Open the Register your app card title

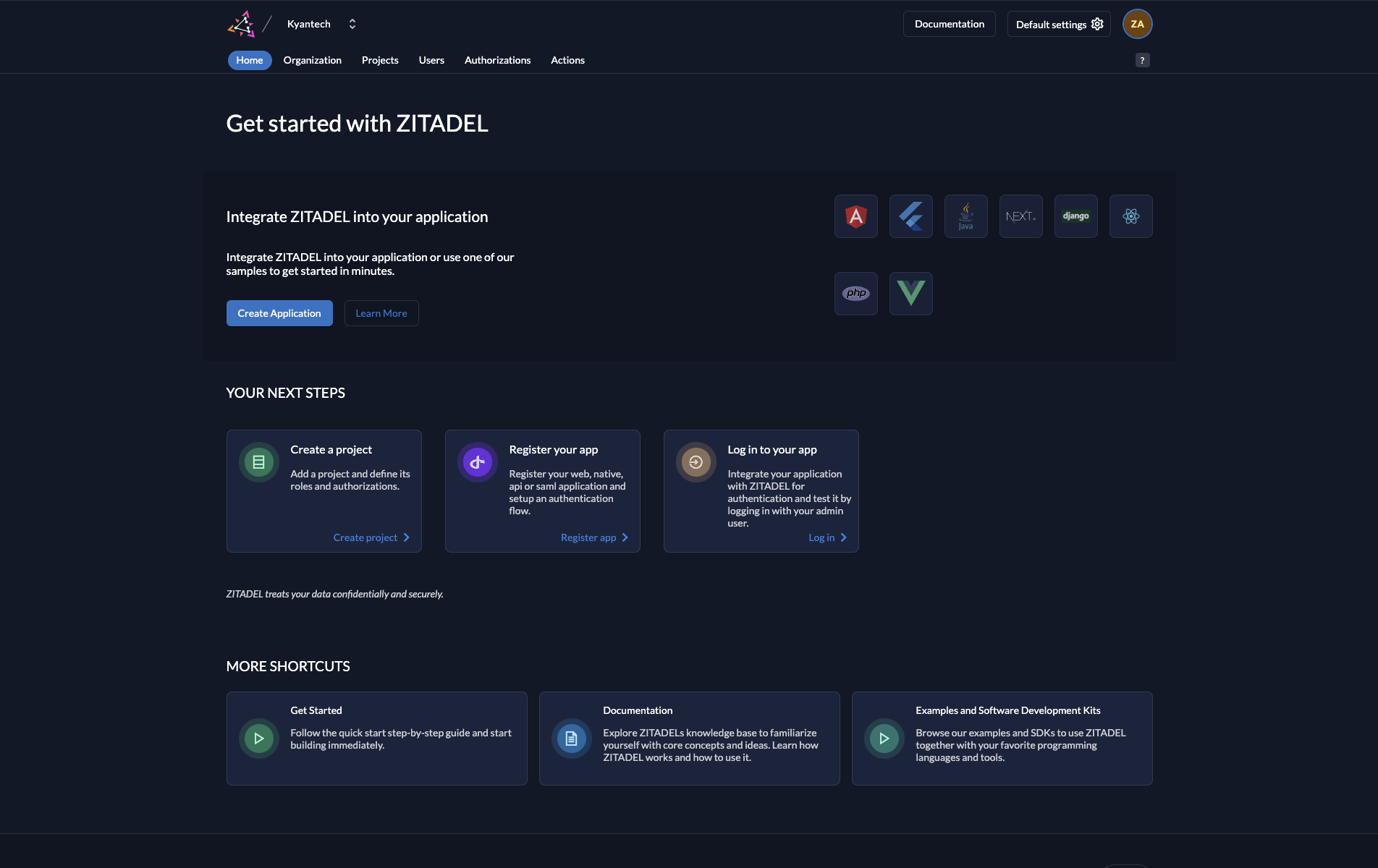pyautogui.click(x=554, y=449)
